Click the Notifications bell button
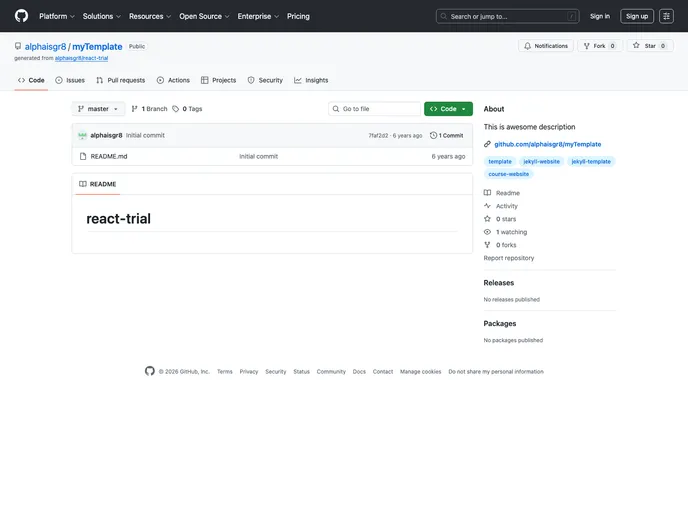 pos(545,46)
